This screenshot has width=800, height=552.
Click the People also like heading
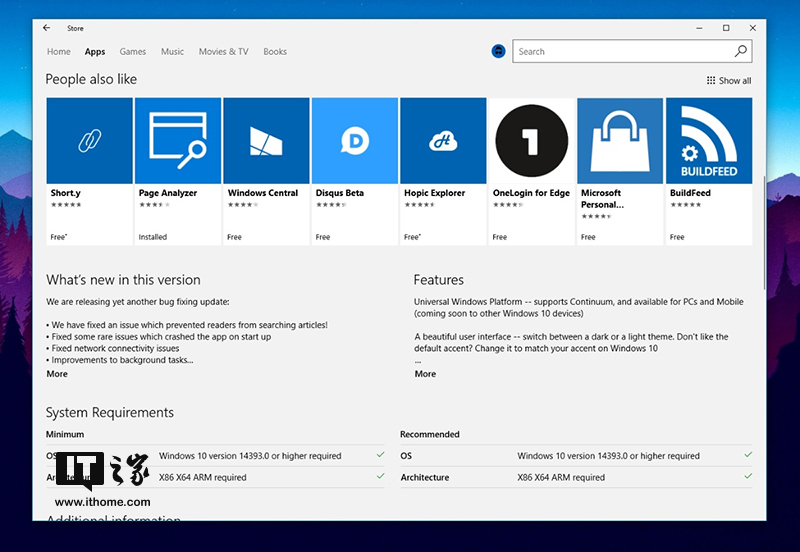(91, 79)
